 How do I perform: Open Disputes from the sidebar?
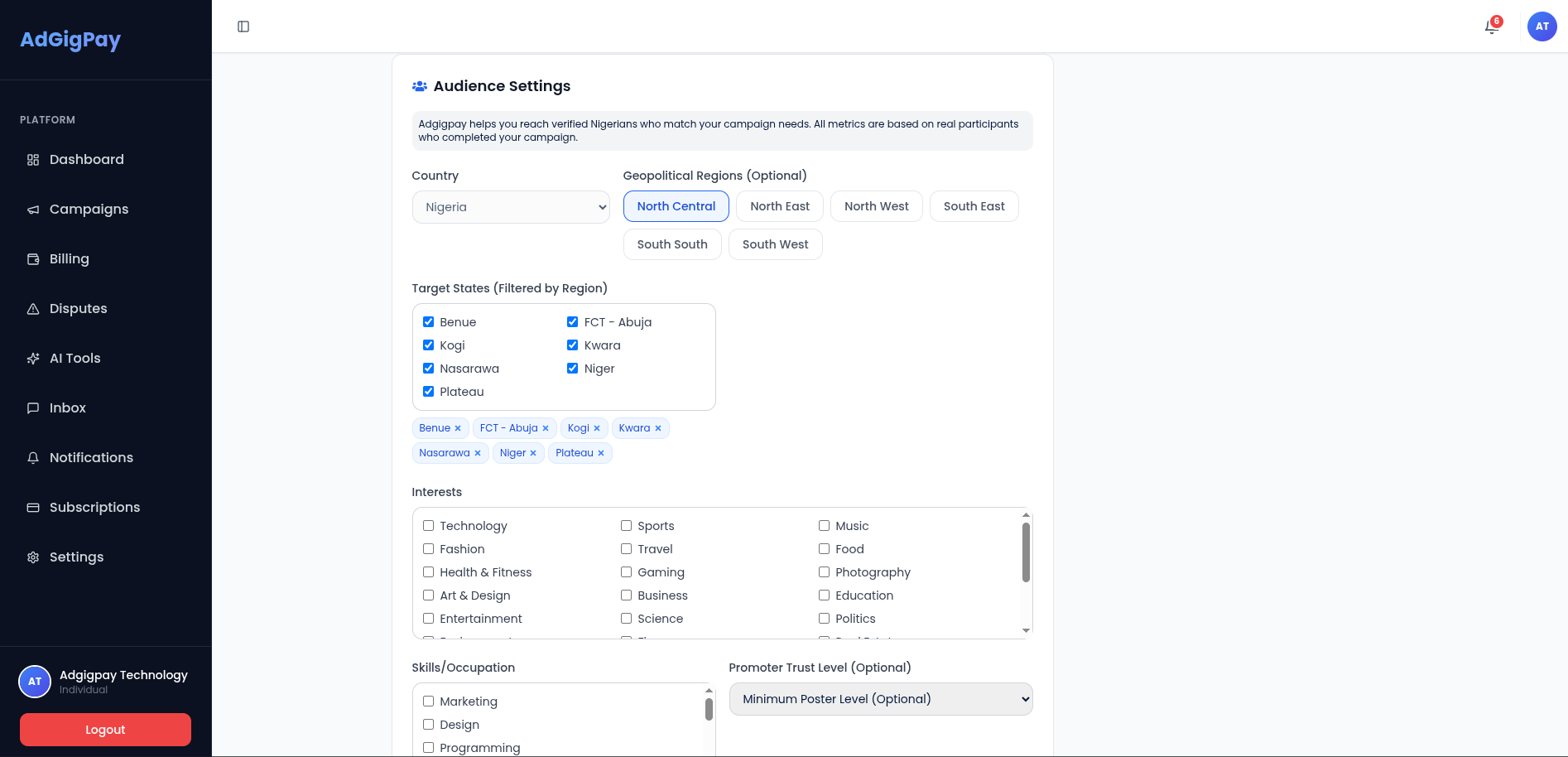106,309
